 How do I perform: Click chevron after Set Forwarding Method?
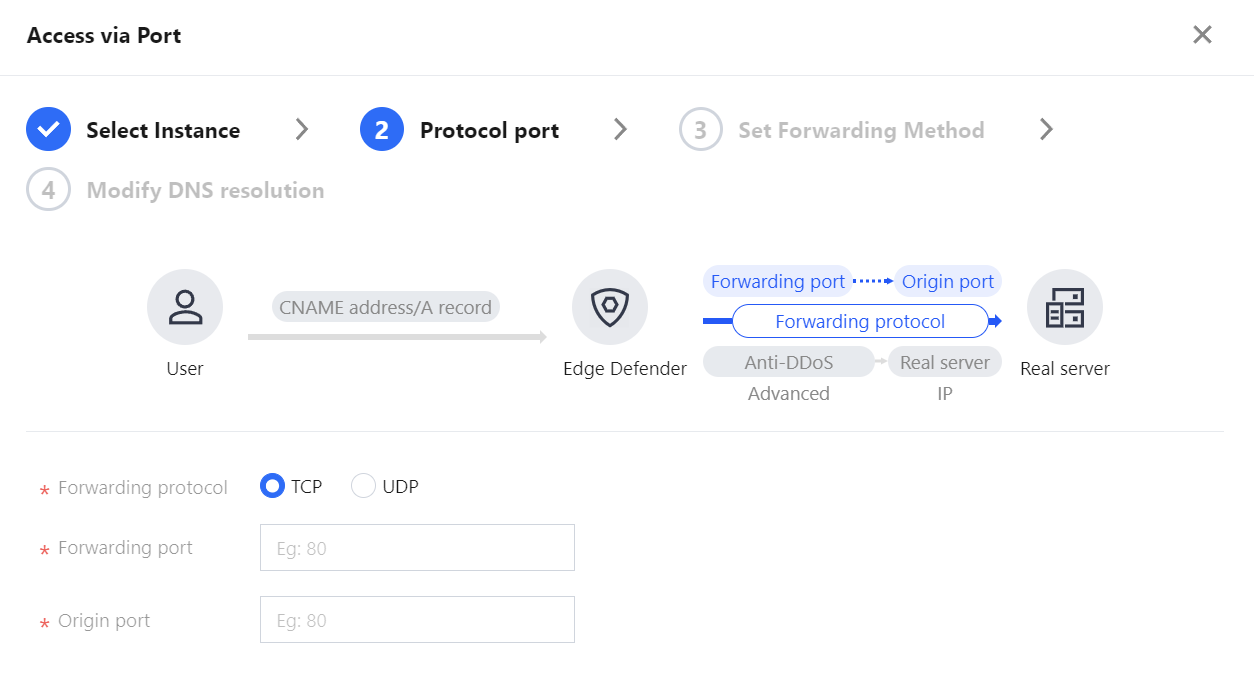1046,129
